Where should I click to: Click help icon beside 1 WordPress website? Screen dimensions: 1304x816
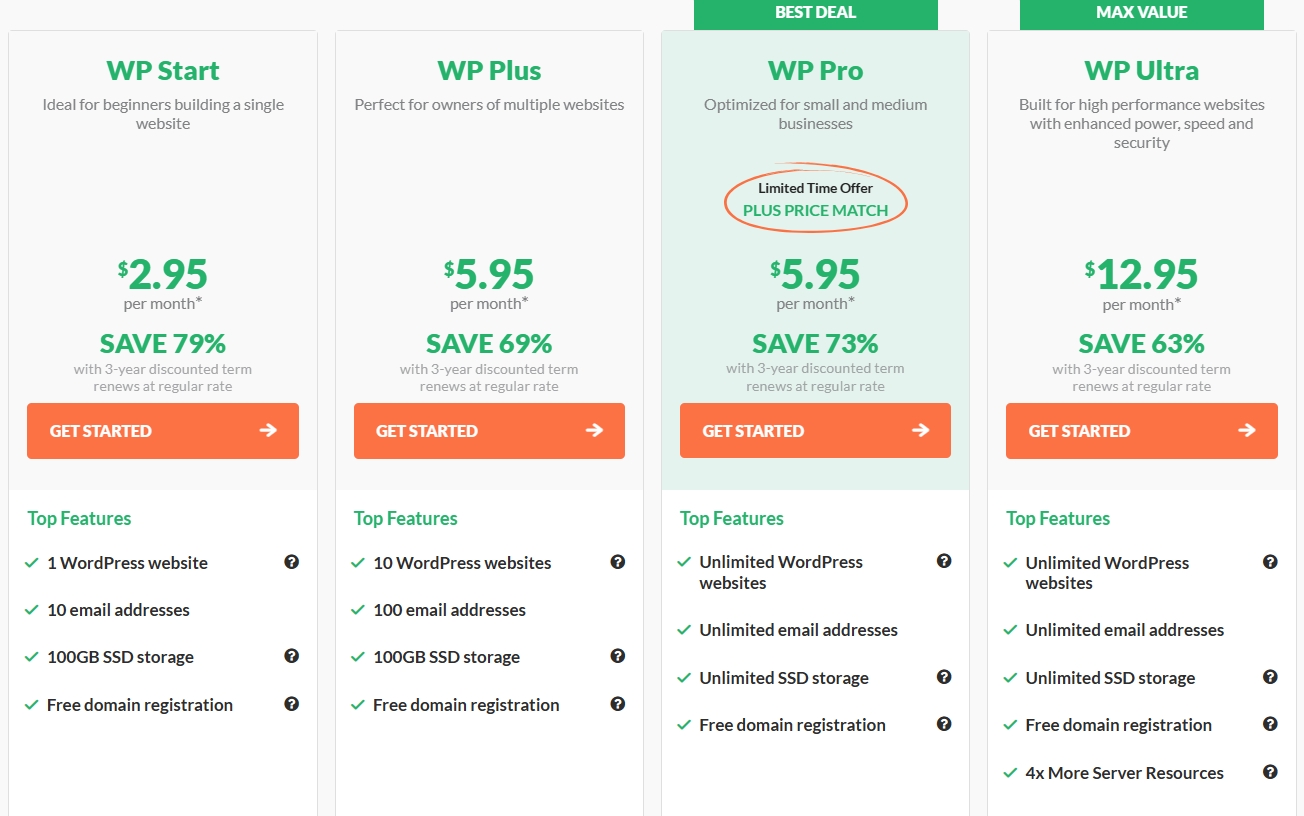coord(291,562)
